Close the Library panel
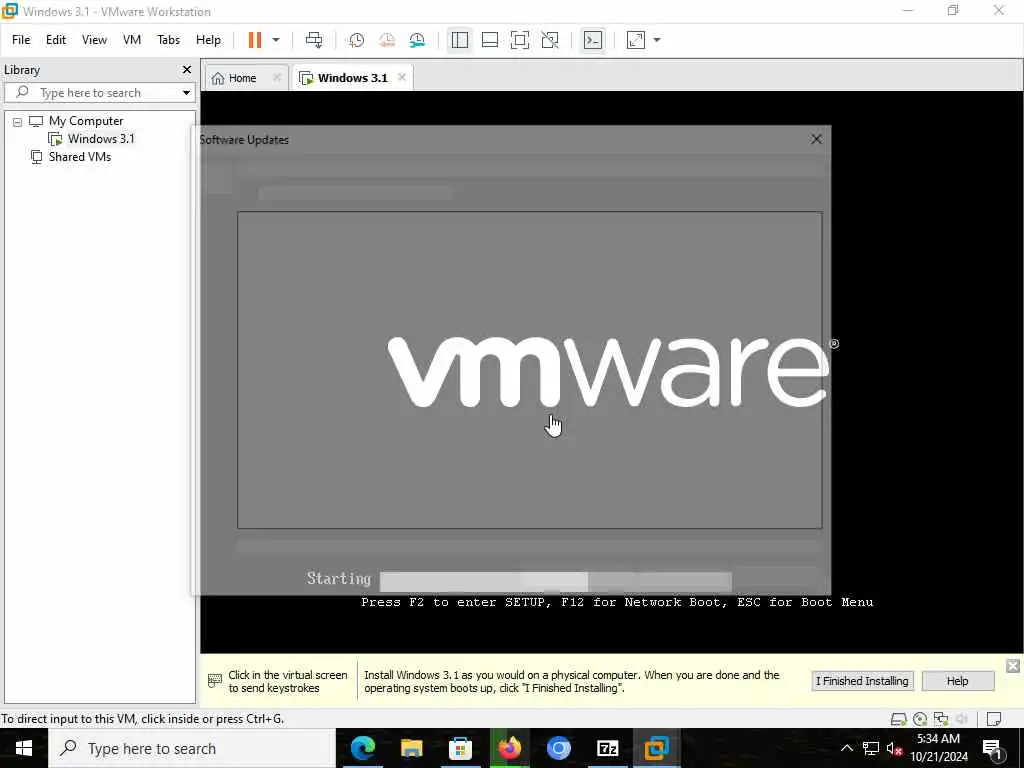The width and height of the screenshot is (1024, 768). (x=187, y=70)
